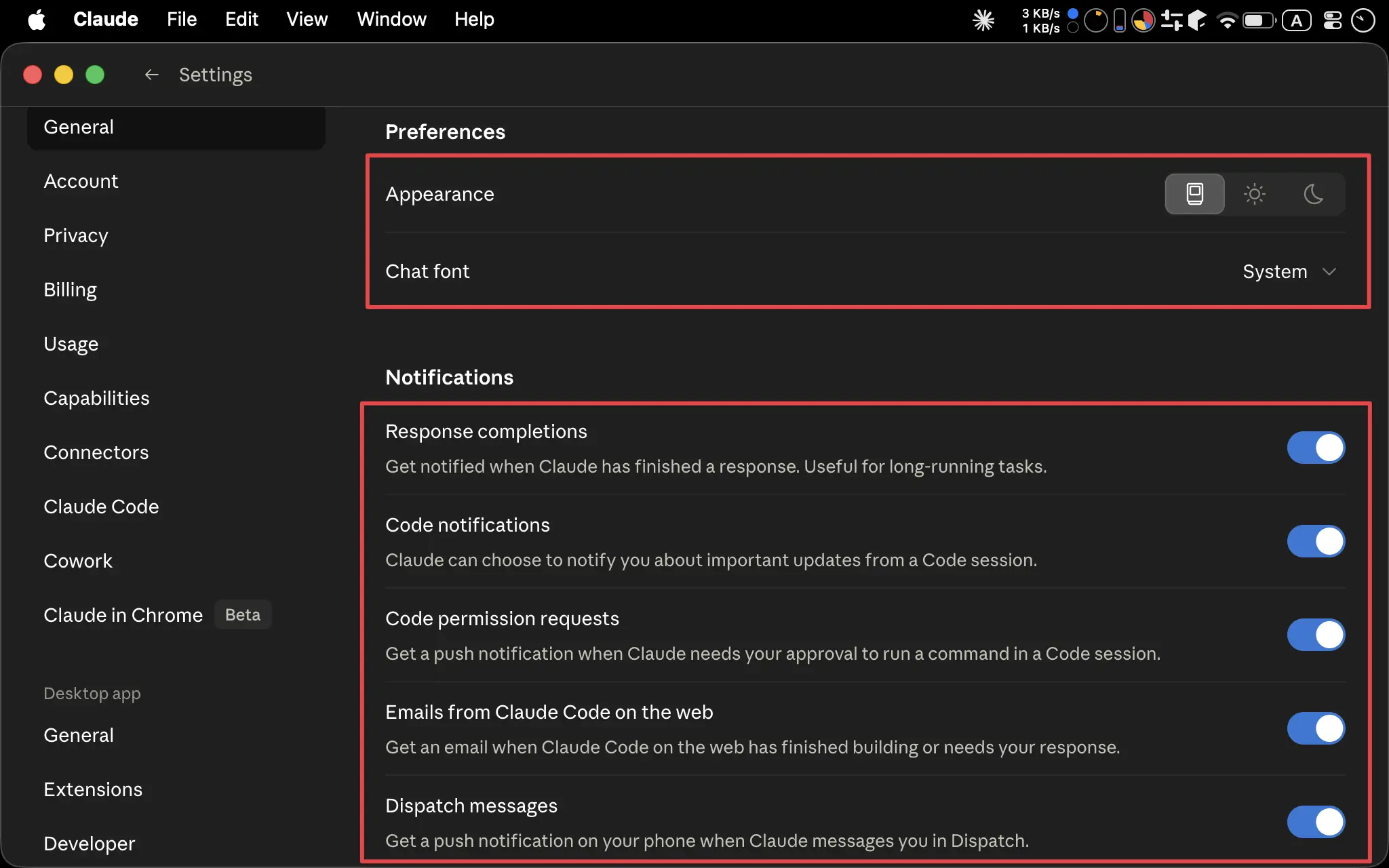Viewport: 1389px width, 868px height.
Task: Open Claude in Chrome settings
Action: (x=176, y=615)
